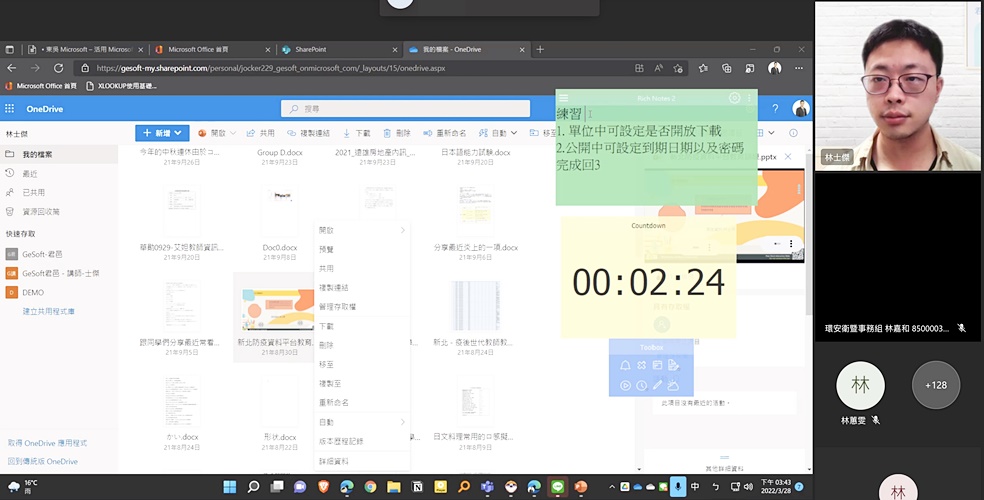Click the 建立共用程式庫 link
The image size is (984, 500).
coord(48,311)
